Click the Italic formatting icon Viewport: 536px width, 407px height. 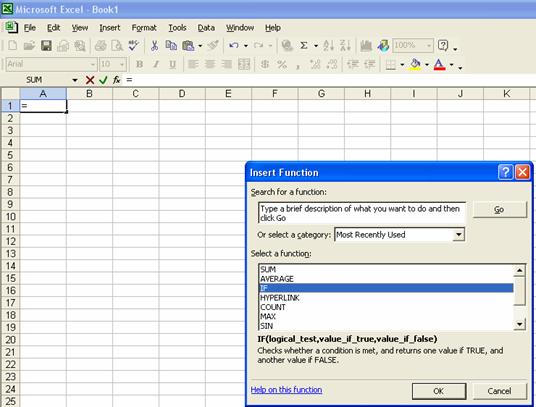pyautogui.click(x=156, y=64)
